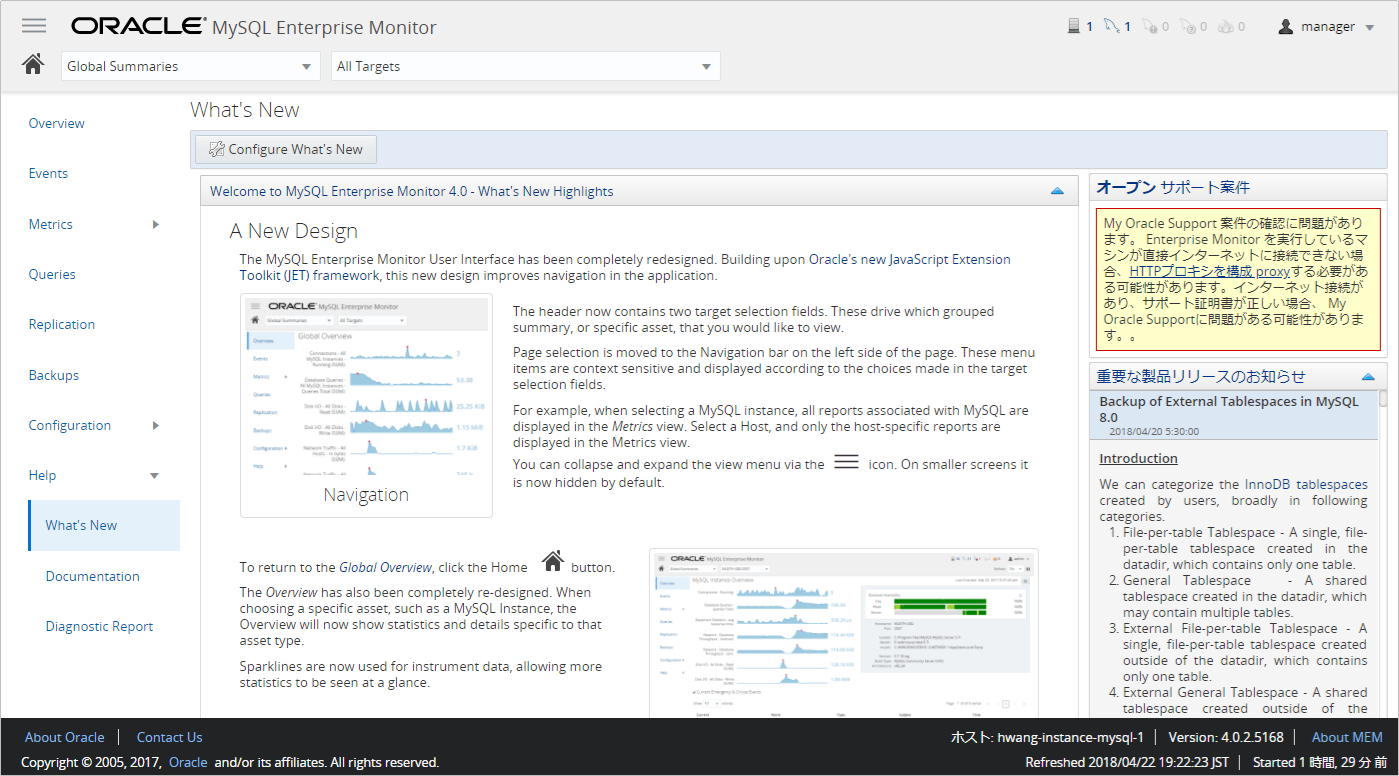The width and height of the screenshot is (1399, 776).
Task: Open the Contact Us footer link
Action: (x=170, y=737)
